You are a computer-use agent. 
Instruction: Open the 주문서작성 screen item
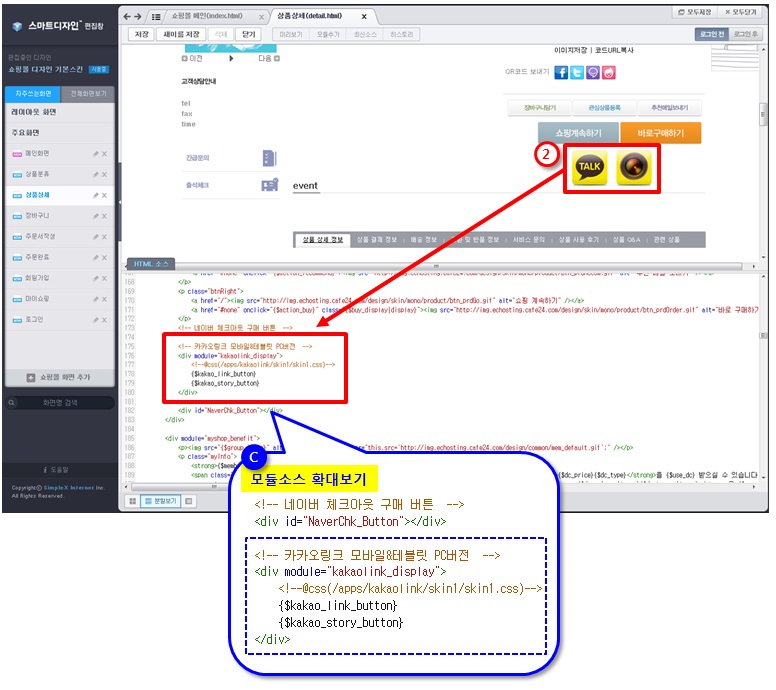tap(40, 237)
